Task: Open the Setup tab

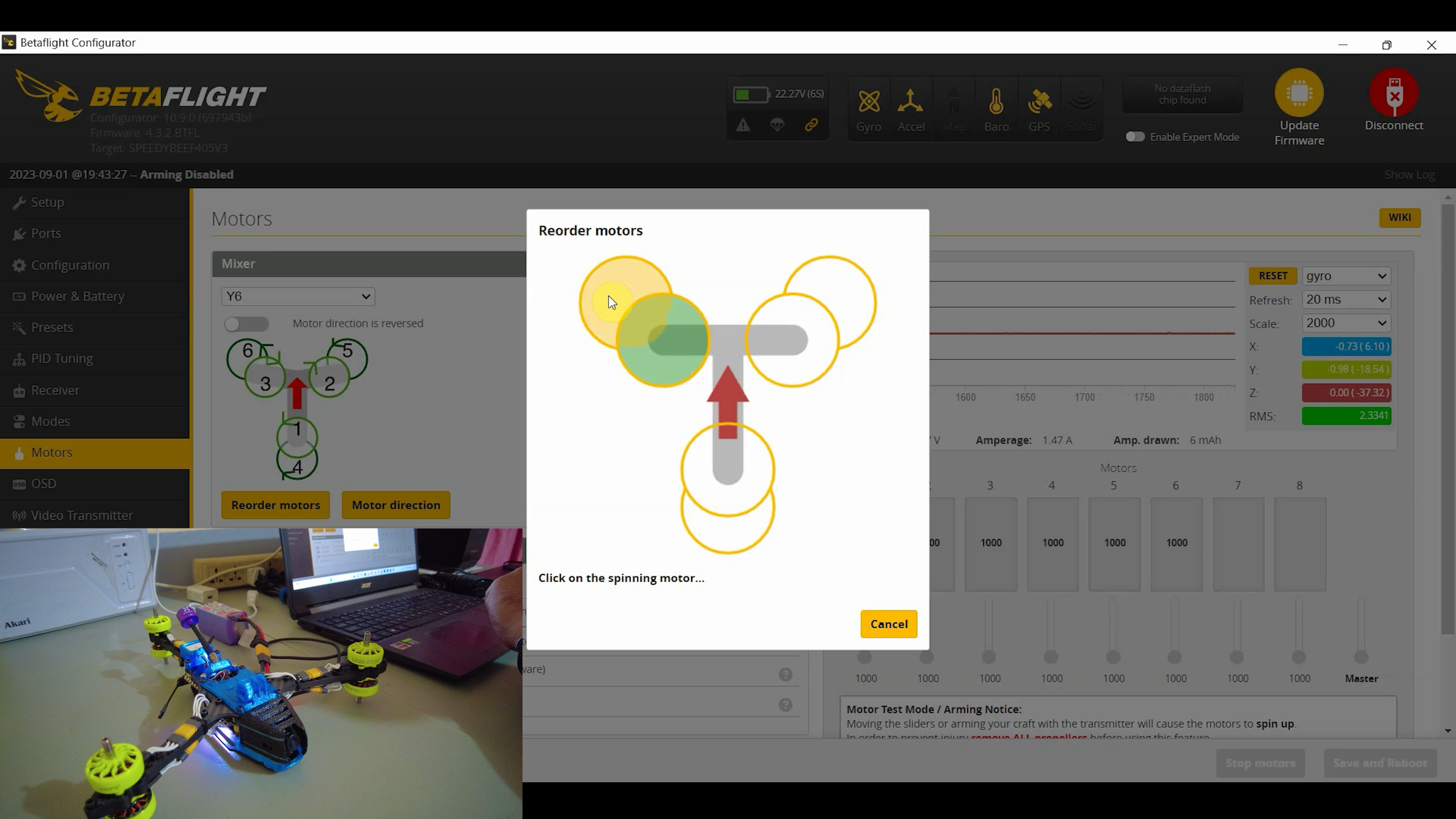Action: click(x=95, y=202)
